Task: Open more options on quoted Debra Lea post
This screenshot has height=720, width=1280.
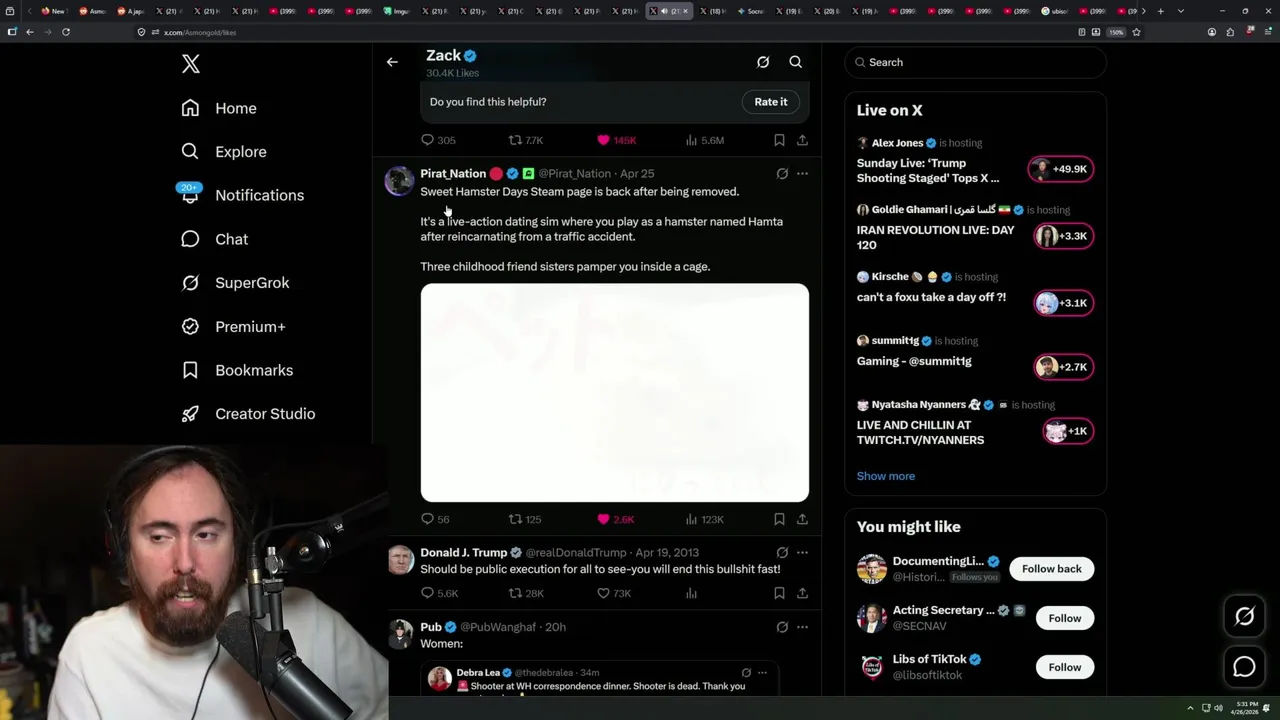Action: coord(762,673)
